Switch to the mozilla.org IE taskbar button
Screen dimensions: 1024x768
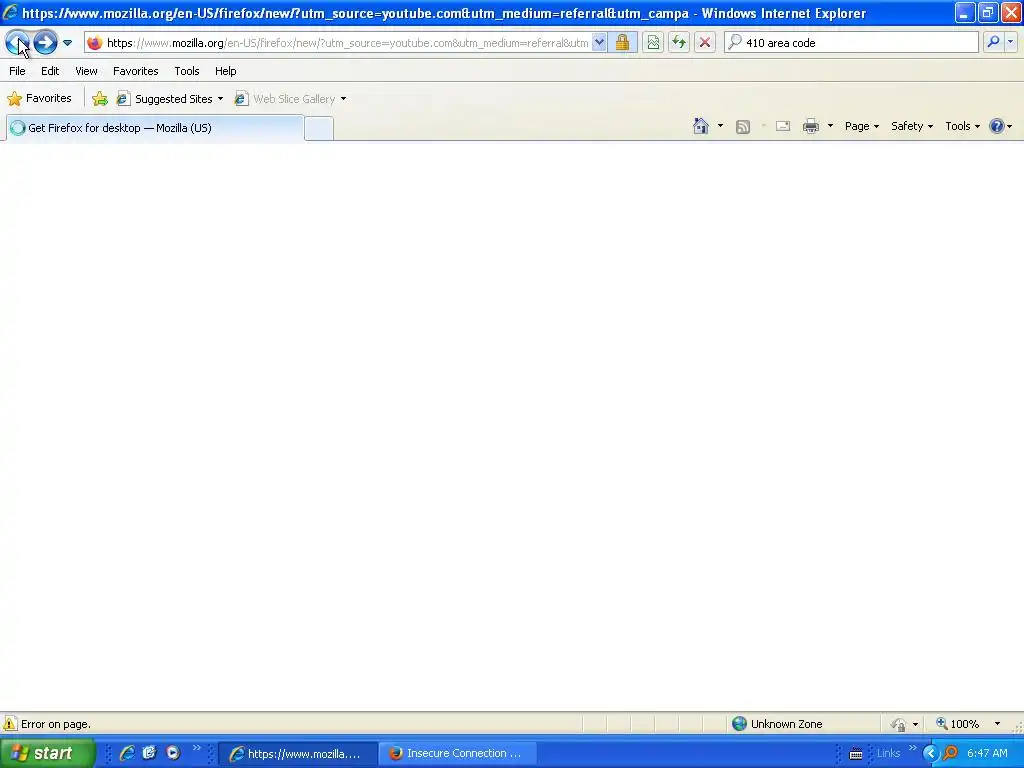point(298,754)
